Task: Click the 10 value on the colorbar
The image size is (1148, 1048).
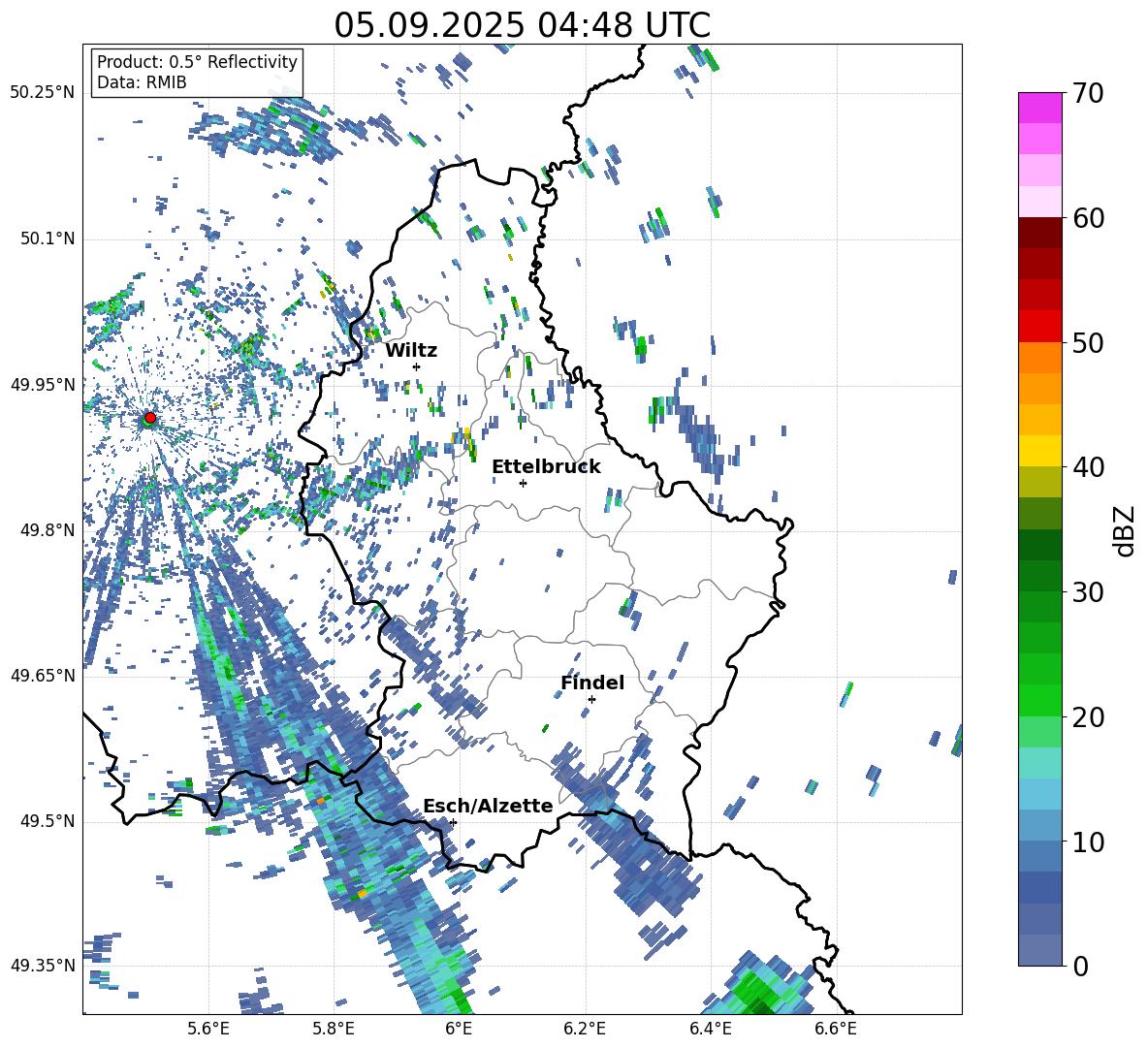Action: (x=1087, y=842)
